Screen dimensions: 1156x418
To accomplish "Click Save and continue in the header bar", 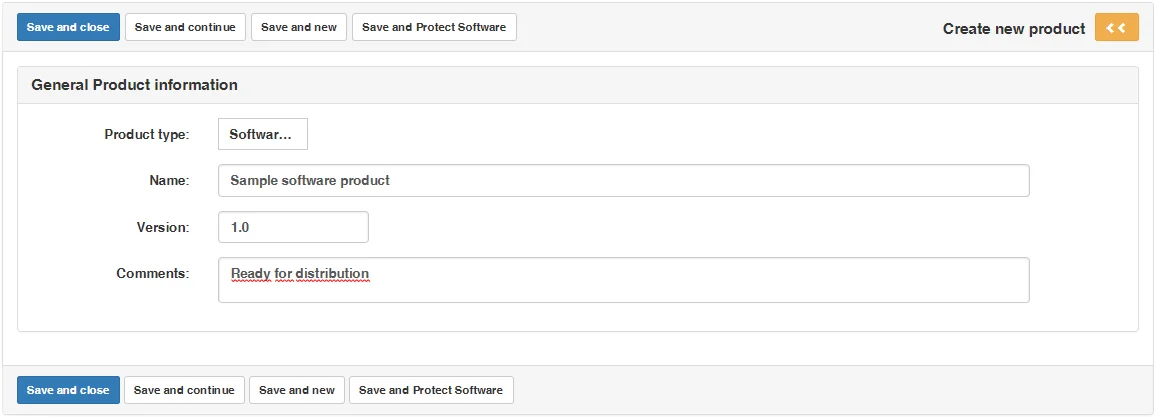I will (185, 27).
